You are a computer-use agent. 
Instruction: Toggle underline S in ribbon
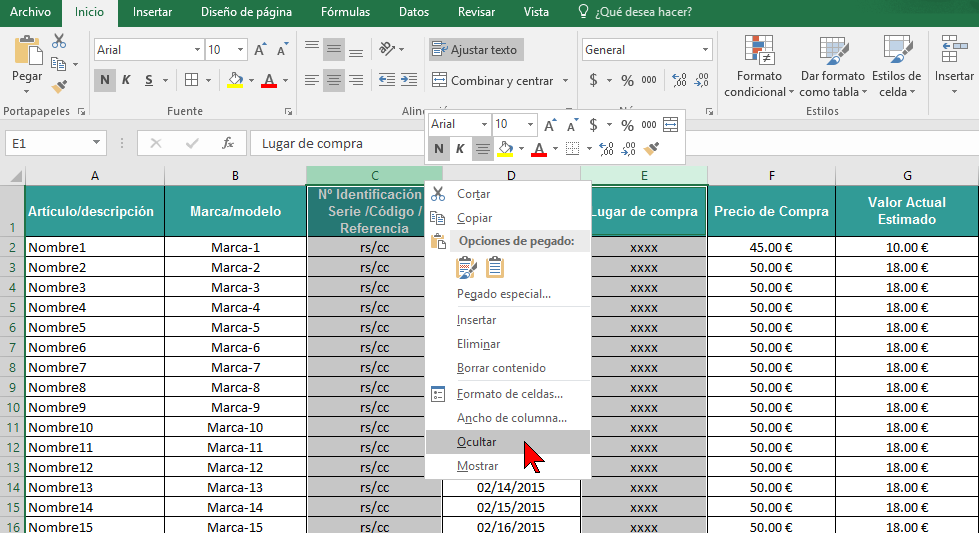149,80
